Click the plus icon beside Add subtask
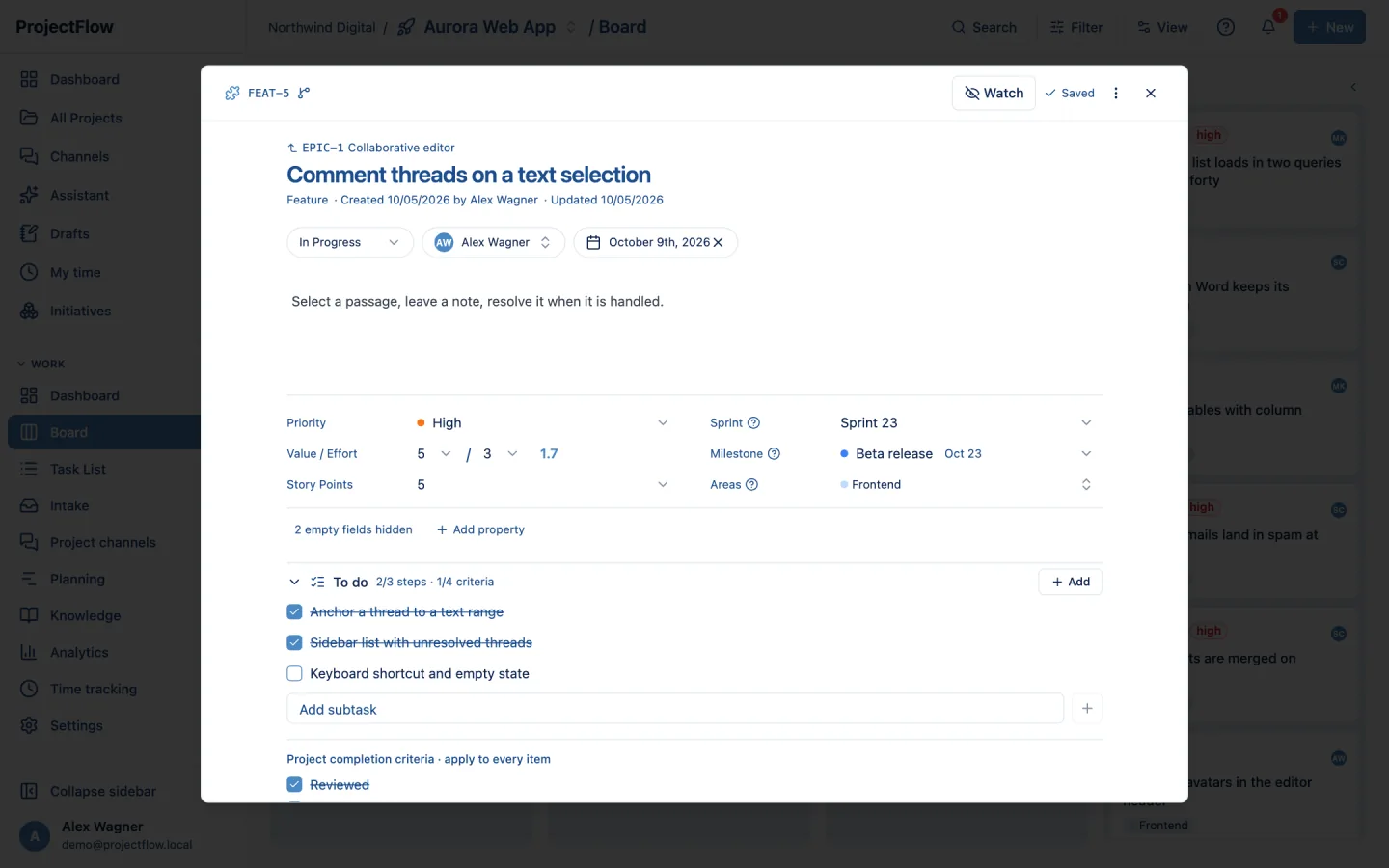Screen dimensions: 1389x868 [x=1087, y=709]
